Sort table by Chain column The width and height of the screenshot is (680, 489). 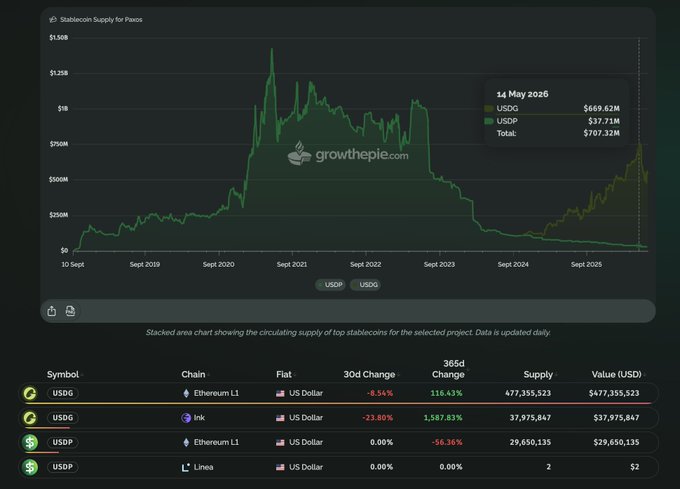coord(196,375)
